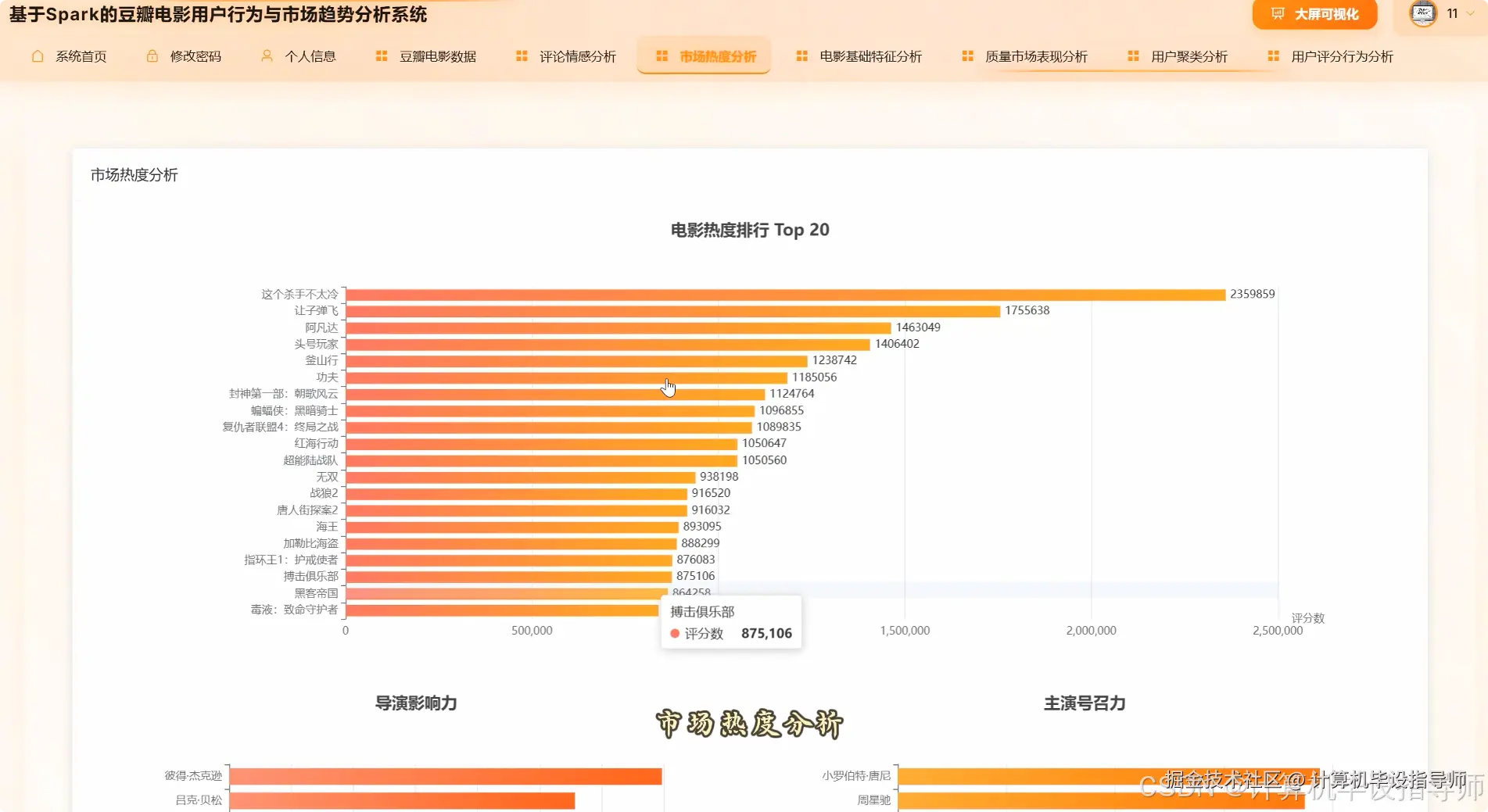Screen dimensions: 1488x812
Task: Click the 彼得·杰克逊 bar in 导演影响力
Action: click(446, 776)
